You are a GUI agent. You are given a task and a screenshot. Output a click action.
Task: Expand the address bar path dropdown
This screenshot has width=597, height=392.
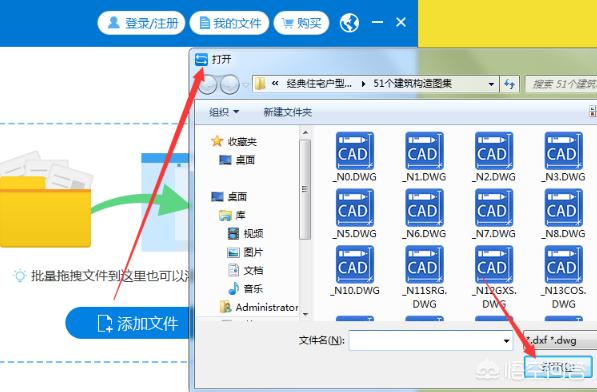coord(491,84)
